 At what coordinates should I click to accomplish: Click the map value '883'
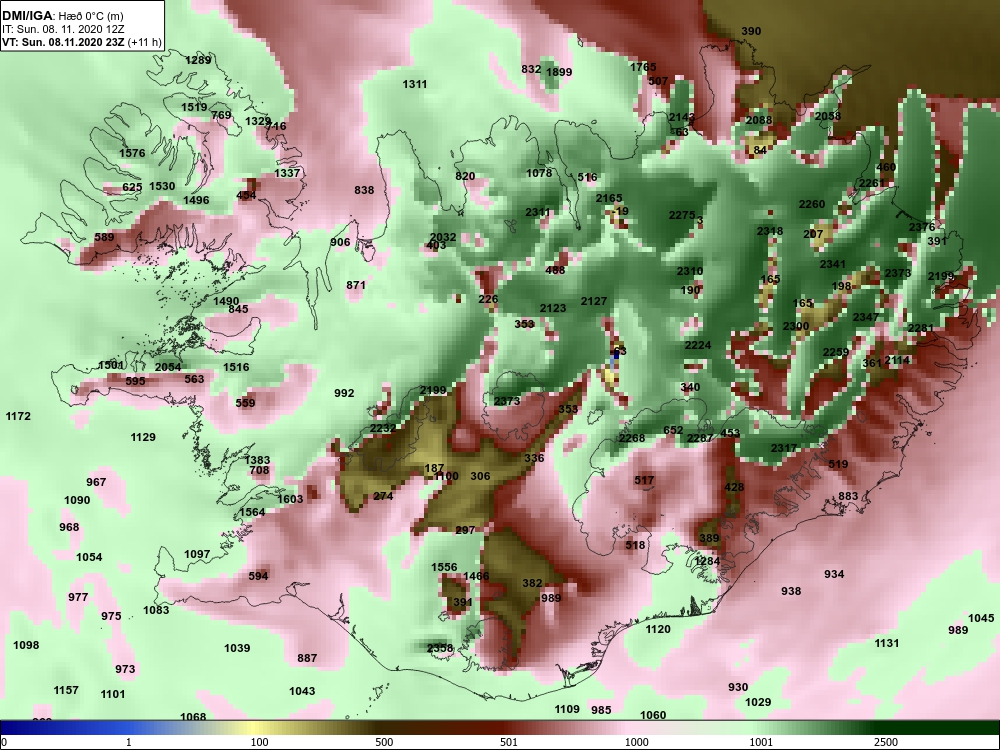(x=848, y=497)
